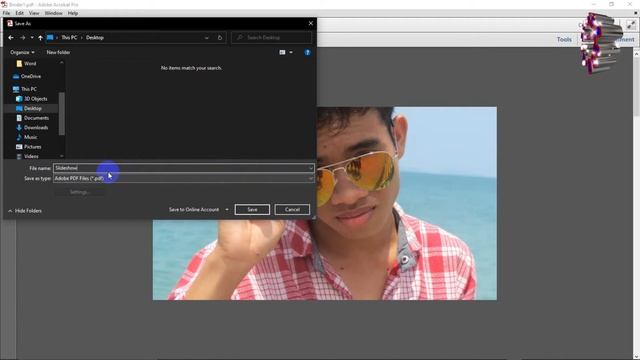Screen dimensions: 640x360
Task: Open Acrobat Edit menu
Action: [20, 13]
